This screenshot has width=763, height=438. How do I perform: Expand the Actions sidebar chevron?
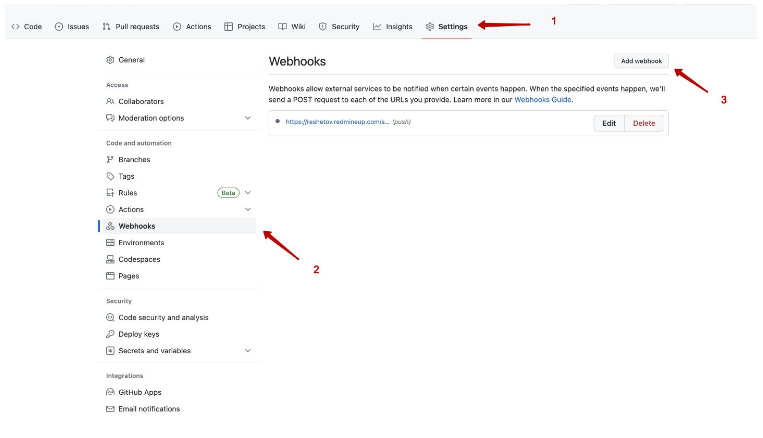point(248,209)
